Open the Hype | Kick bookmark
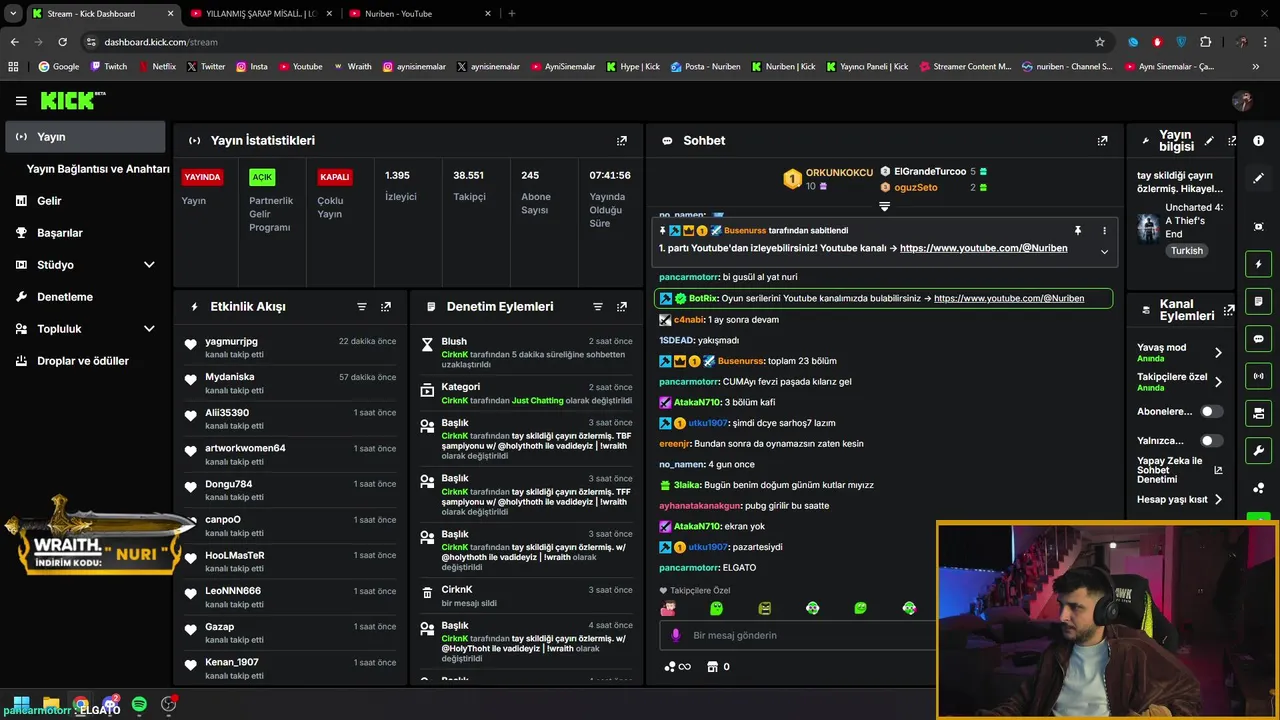Screen dimensions: 1280x720 pyautogui.click(x=633, y=67)
